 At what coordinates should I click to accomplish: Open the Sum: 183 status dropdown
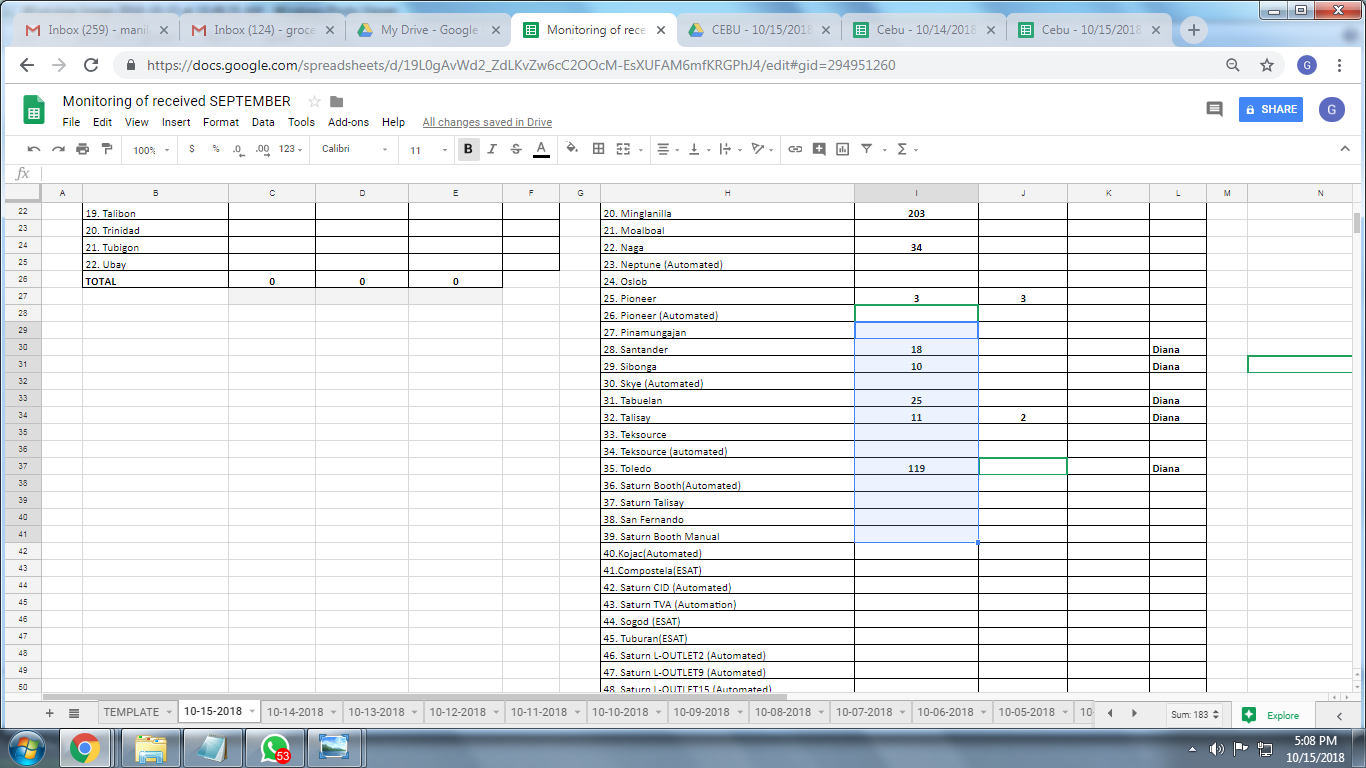[x=1197, y=714]
